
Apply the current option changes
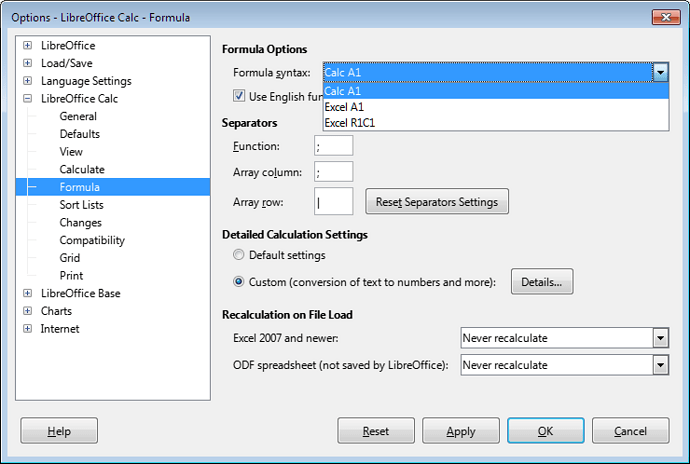pyautogui.click(x=461, y=431)
